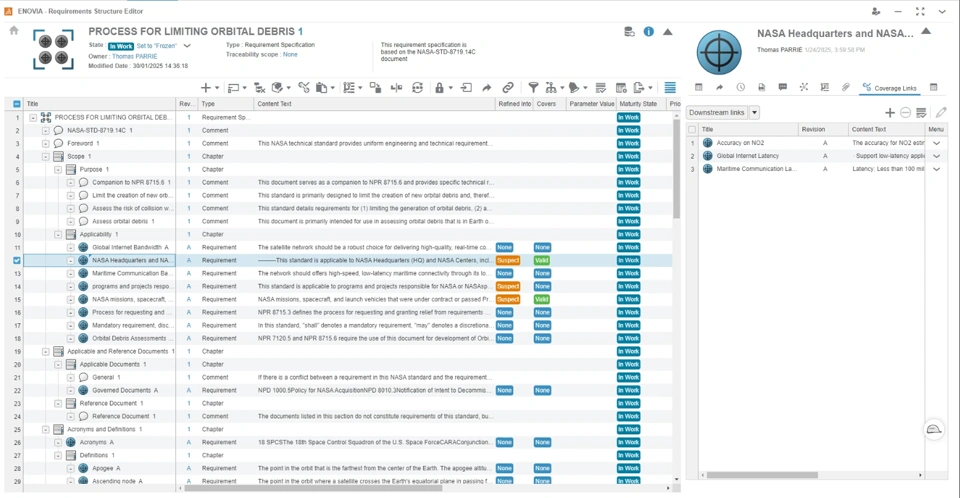Collapse the side panel header triangle
This screenshot has height=498, width=960.
click(x=926, y=31)
